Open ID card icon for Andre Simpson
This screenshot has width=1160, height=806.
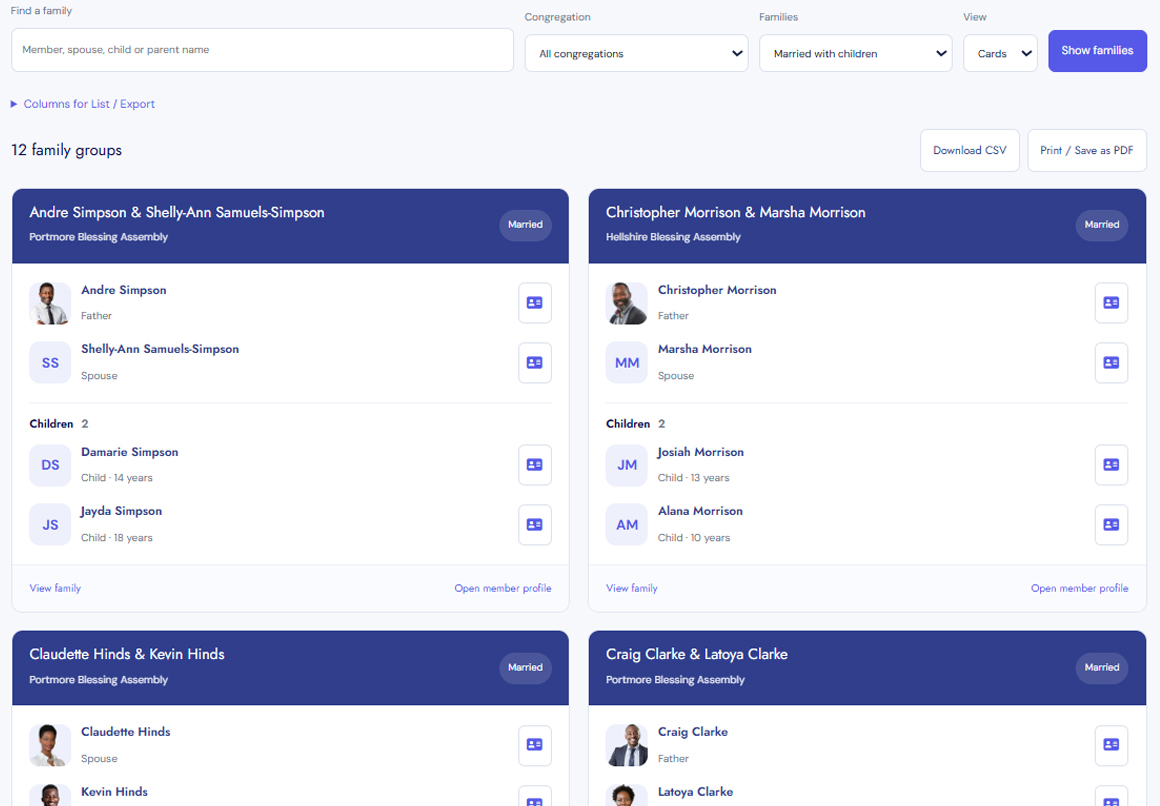(534, 303)
